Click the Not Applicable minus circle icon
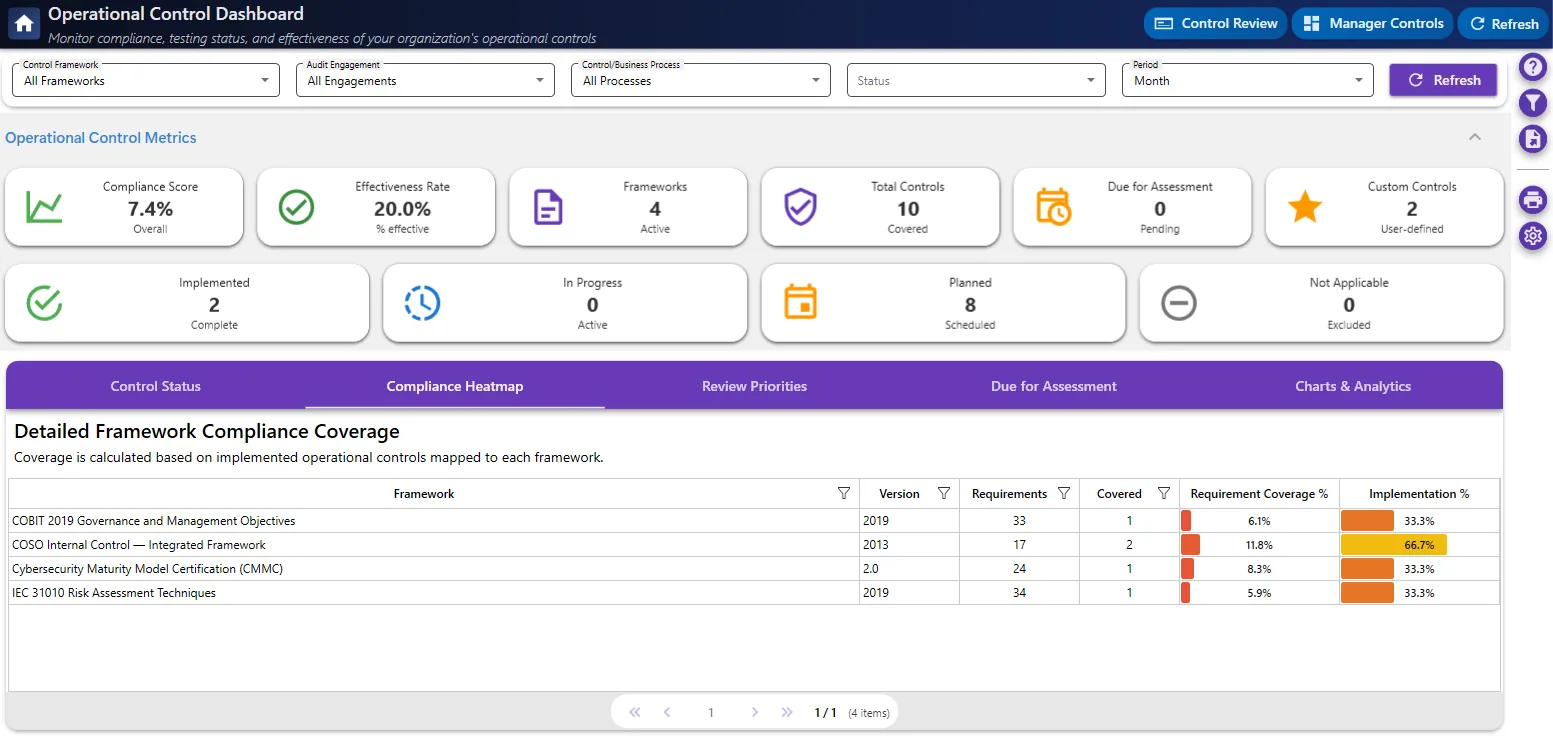Screen dimensions: 1553x739 pyautogui.click(x=1179, y=303)
